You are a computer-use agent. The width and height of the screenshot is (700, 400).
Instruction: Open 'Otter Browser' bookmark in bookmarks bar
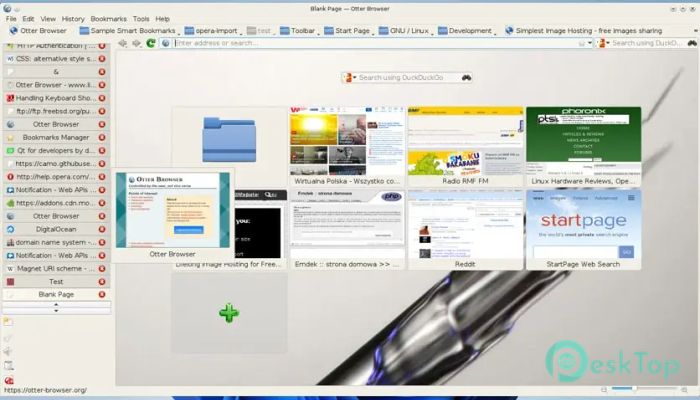click(x=38, y=31)
